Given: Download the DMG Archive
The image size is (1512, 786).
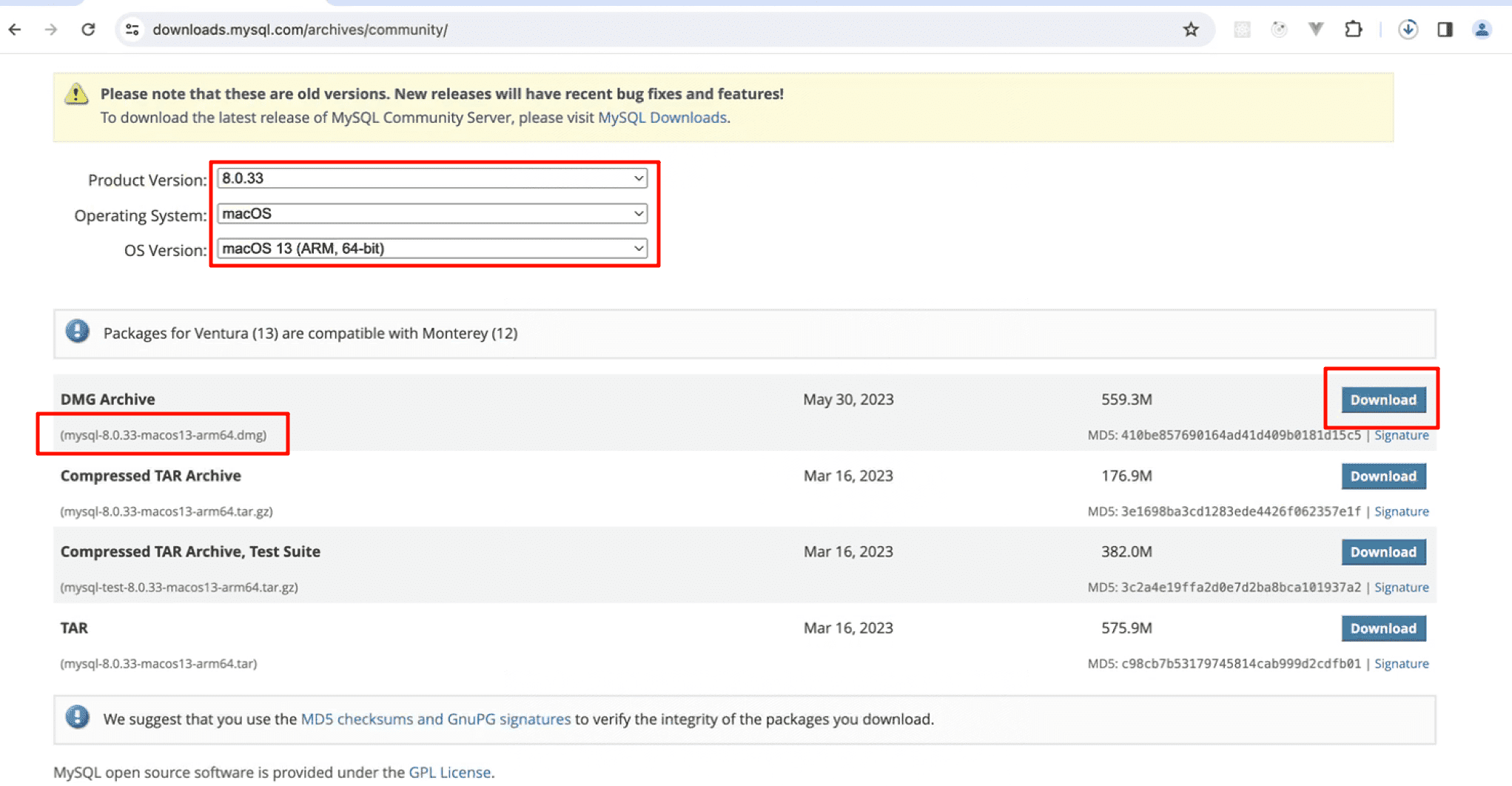Looking at the screenshot, I should pos(1383,400).
